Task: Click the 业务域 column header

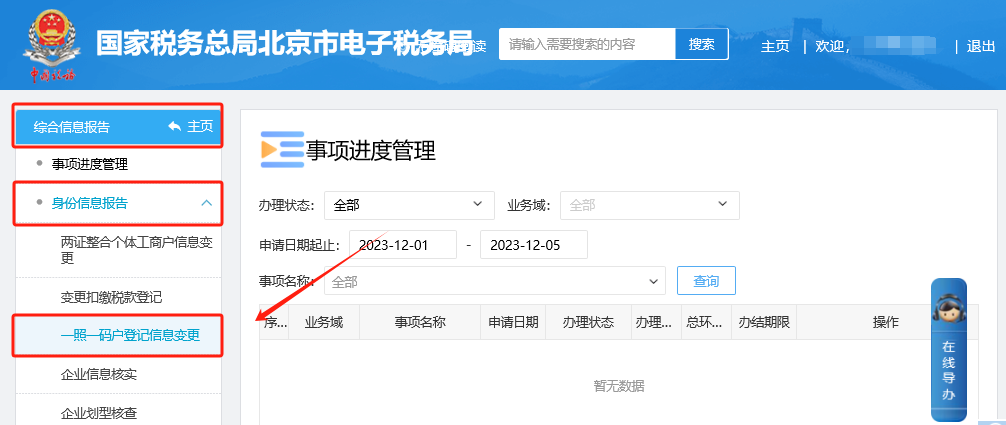Action: 324,322
